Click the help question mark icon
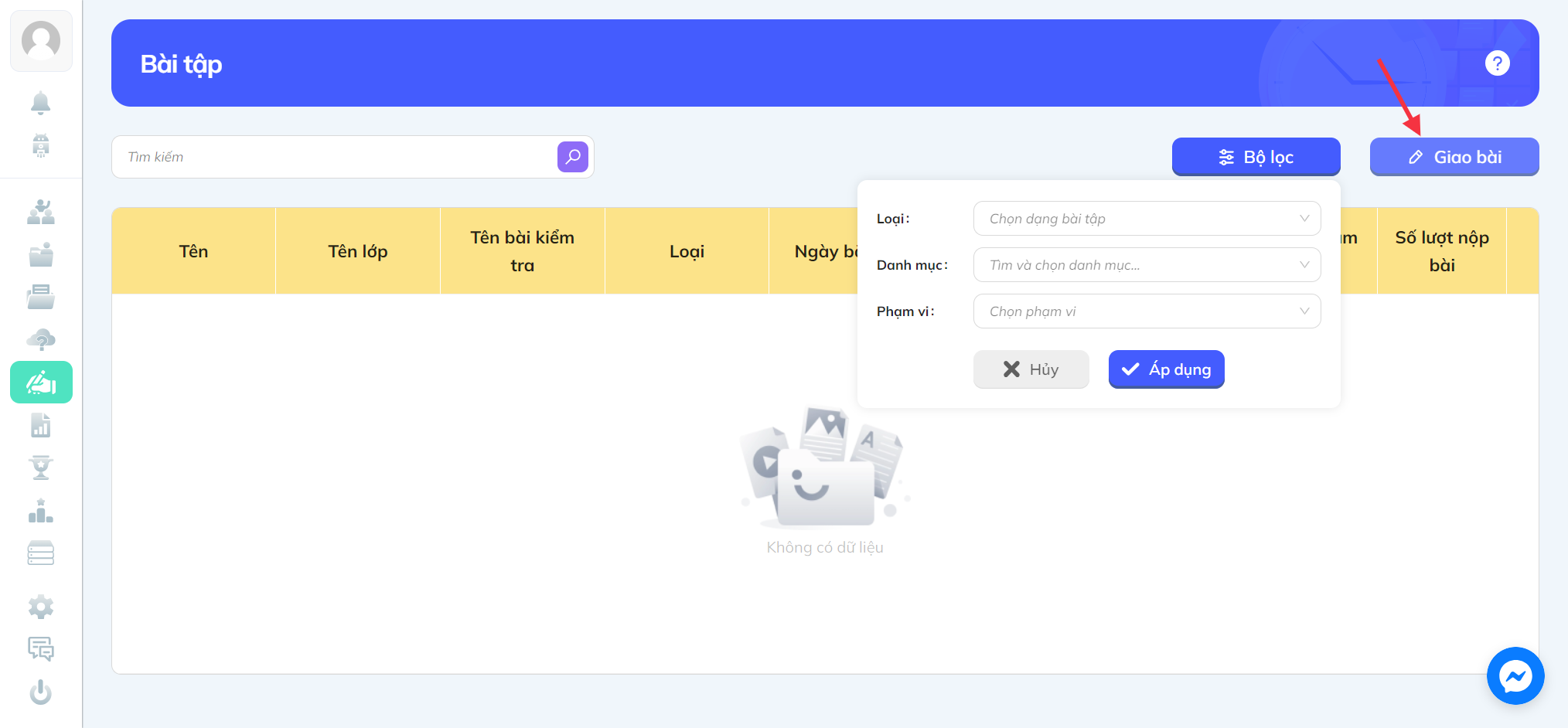Viewport: 1568px width, 728px height. (x=1498, y=63)
